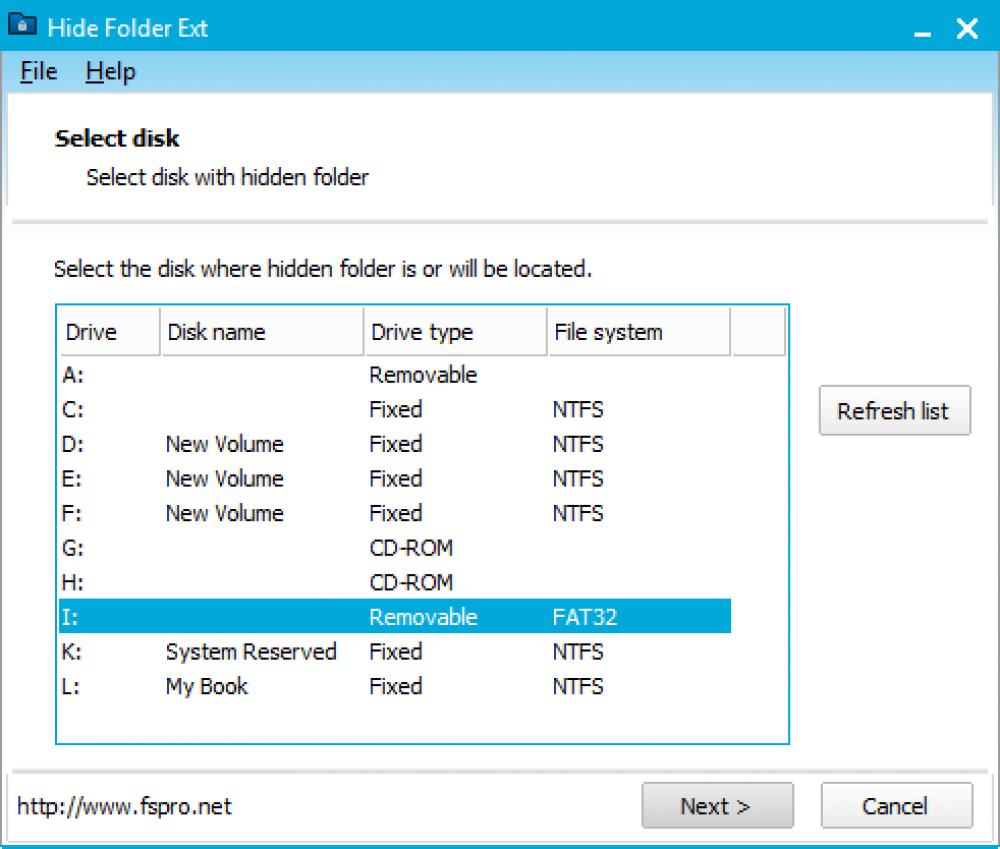Image resolution: width=1000 pixels, height=849 pixels.
Task: Select the H: CD-ROM drive
Action: (x=300, y=582)
